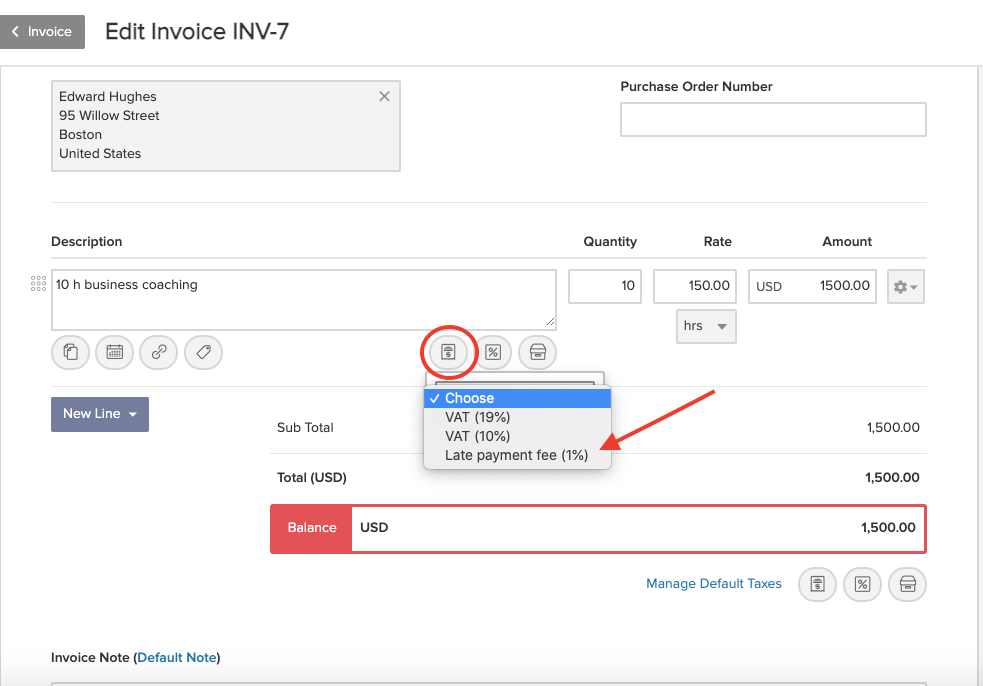983x686 pixels.
Task: Edit the description '10 h business coaching'
Action: tap(303, 300)
